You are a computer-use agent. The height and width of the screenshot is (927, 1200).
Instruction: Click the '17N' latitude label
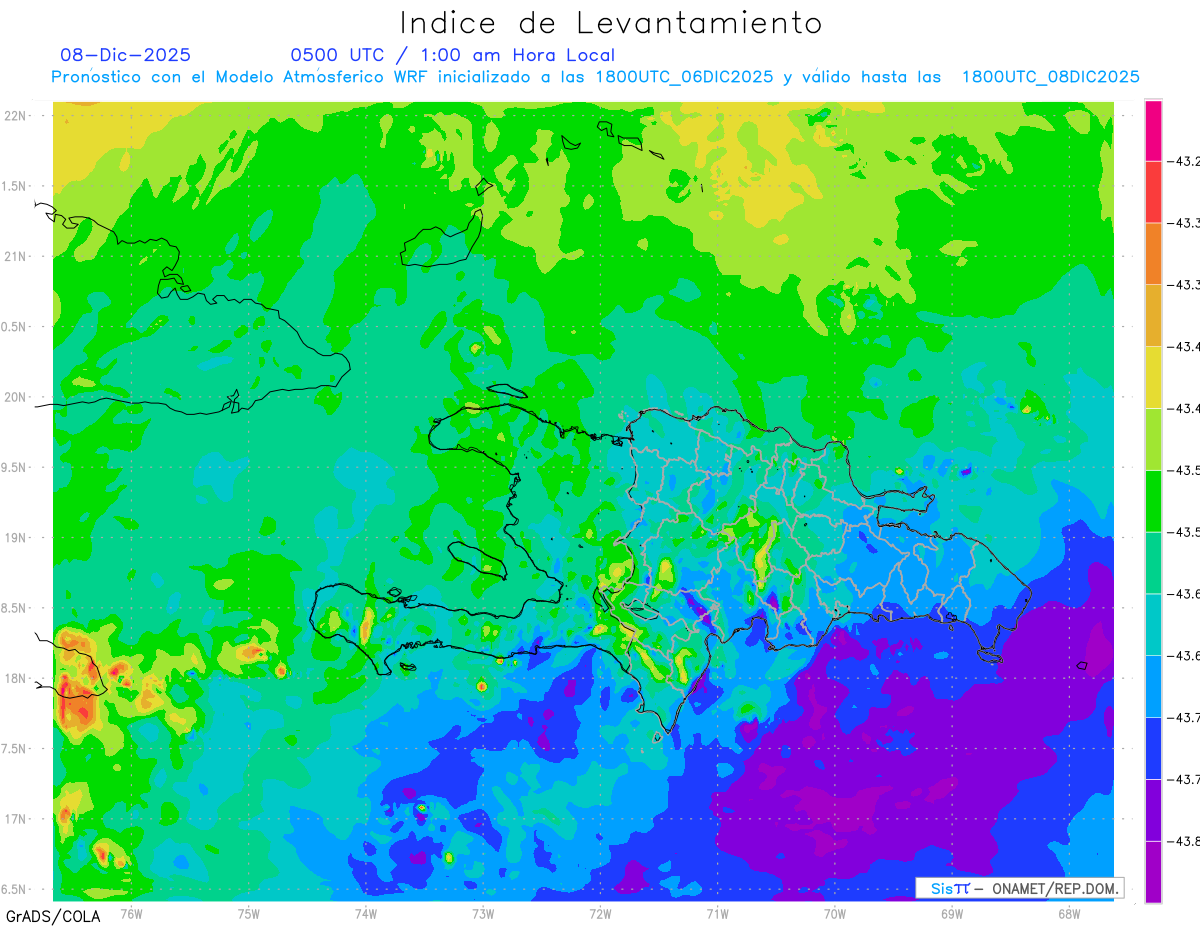click(16, 820)
